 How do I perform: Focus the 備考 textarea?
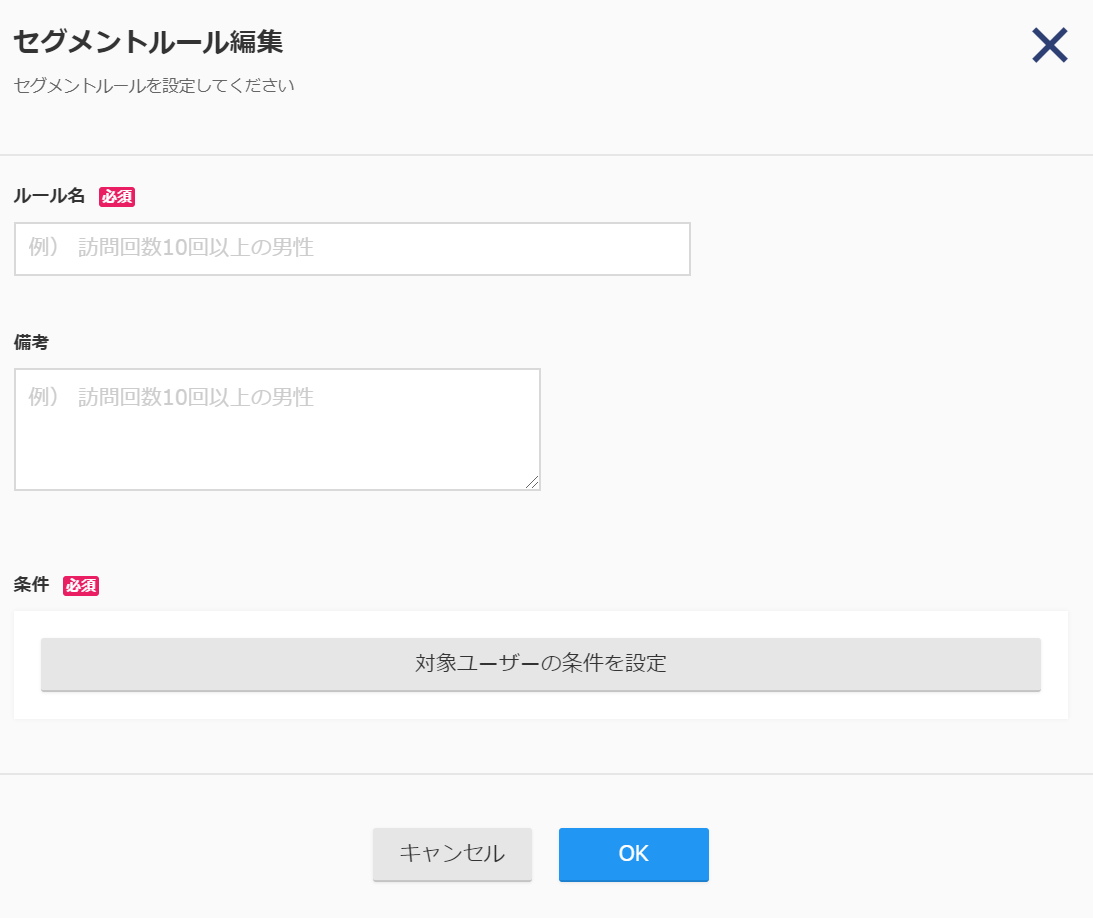[x=277, y=429]
